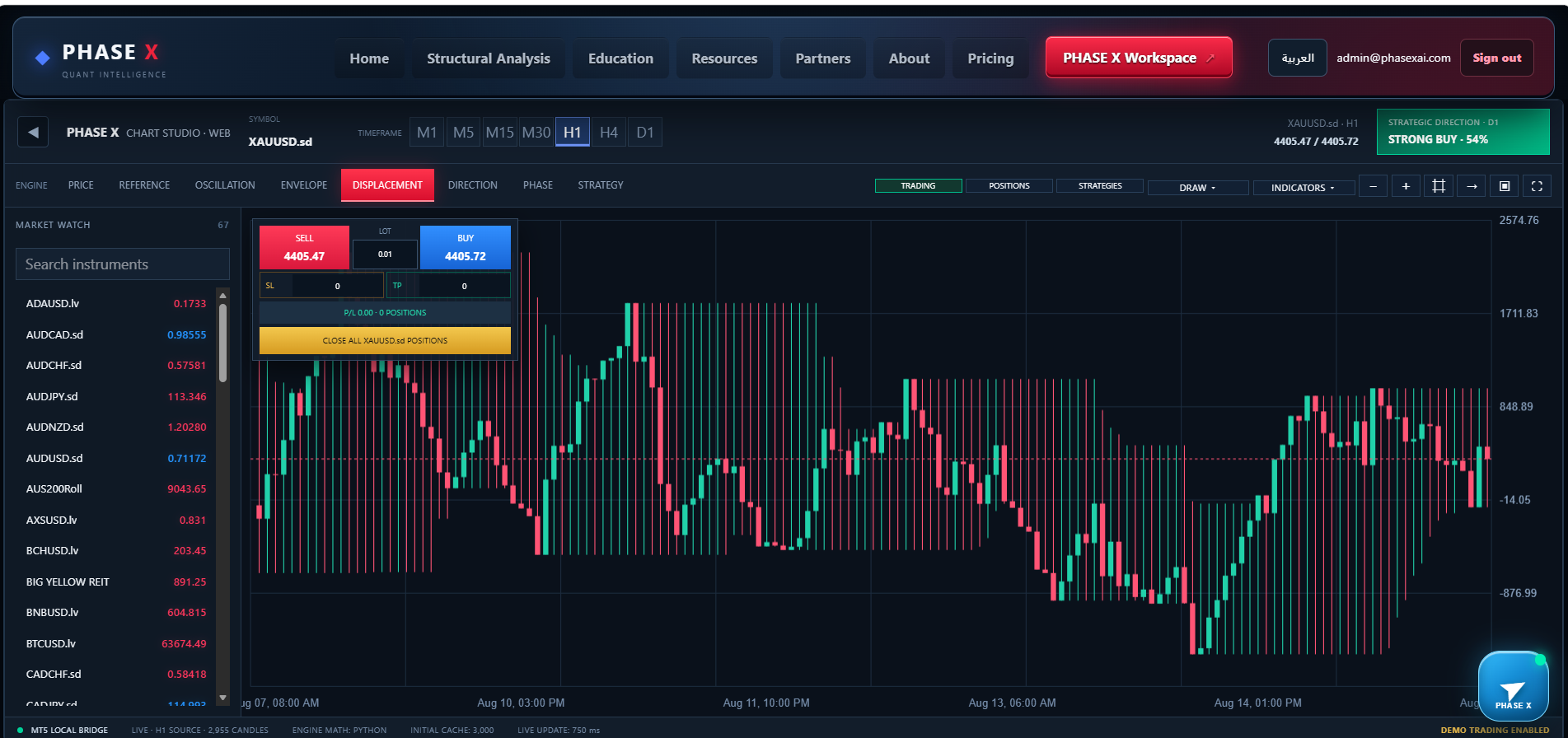Viewport: 1568px width, 738px height.
Task: Select AUDJPY.sd in market watch
Action: (115, 397)
